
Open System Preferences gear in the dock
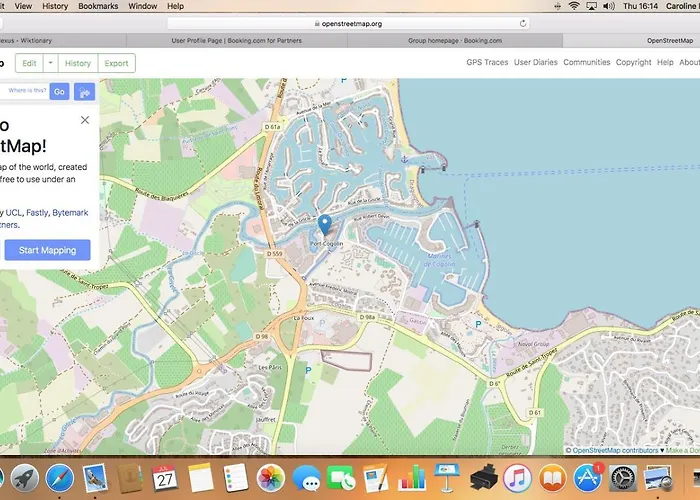tap(623, 478)
